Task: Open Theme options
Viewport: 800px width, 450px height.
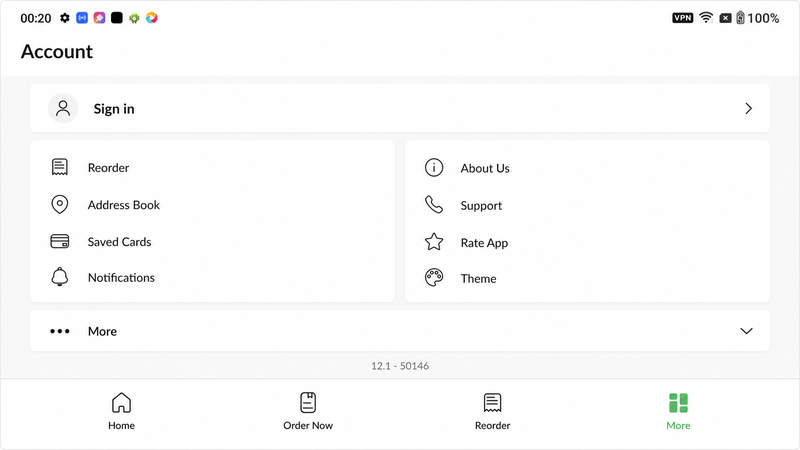Action: pos(478,279)
